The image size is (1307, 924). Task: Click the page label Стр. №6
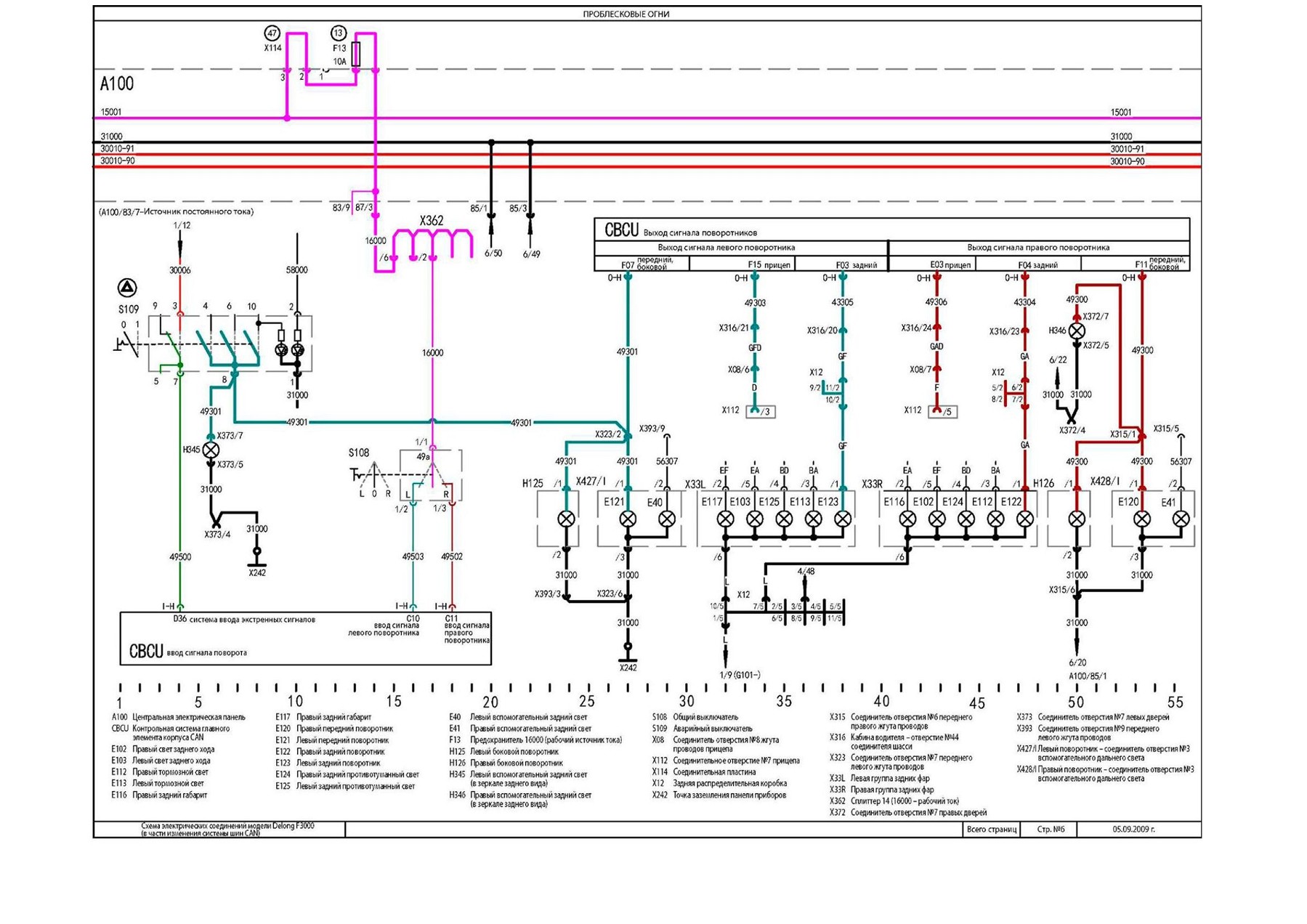(x=1051, y=829)
